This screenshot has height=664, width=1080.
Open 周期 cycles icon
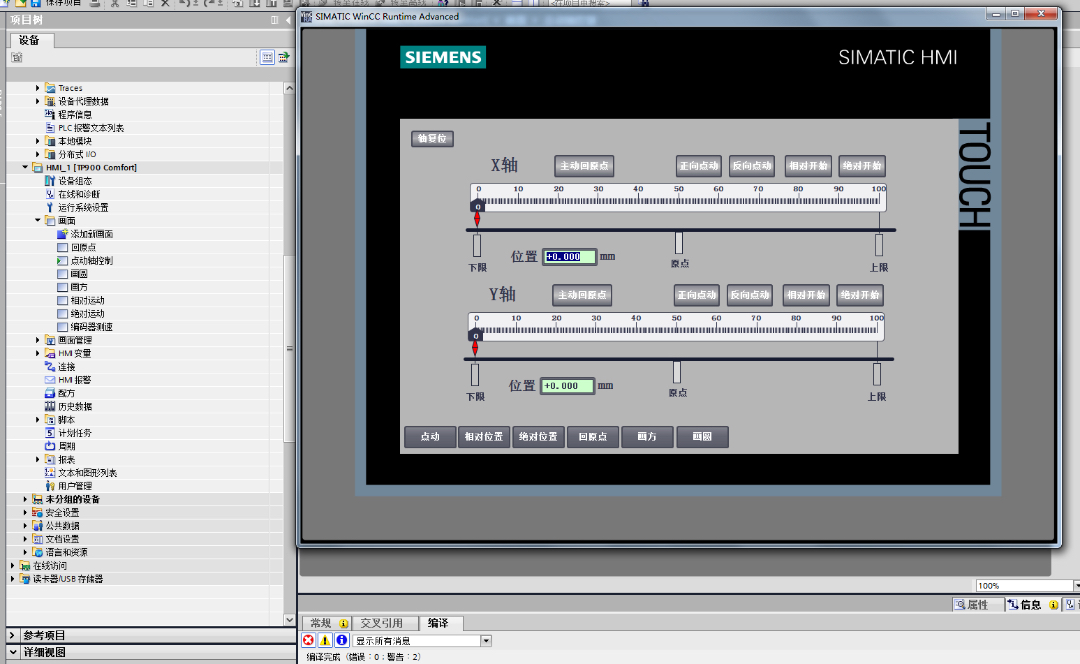(50, 446)
